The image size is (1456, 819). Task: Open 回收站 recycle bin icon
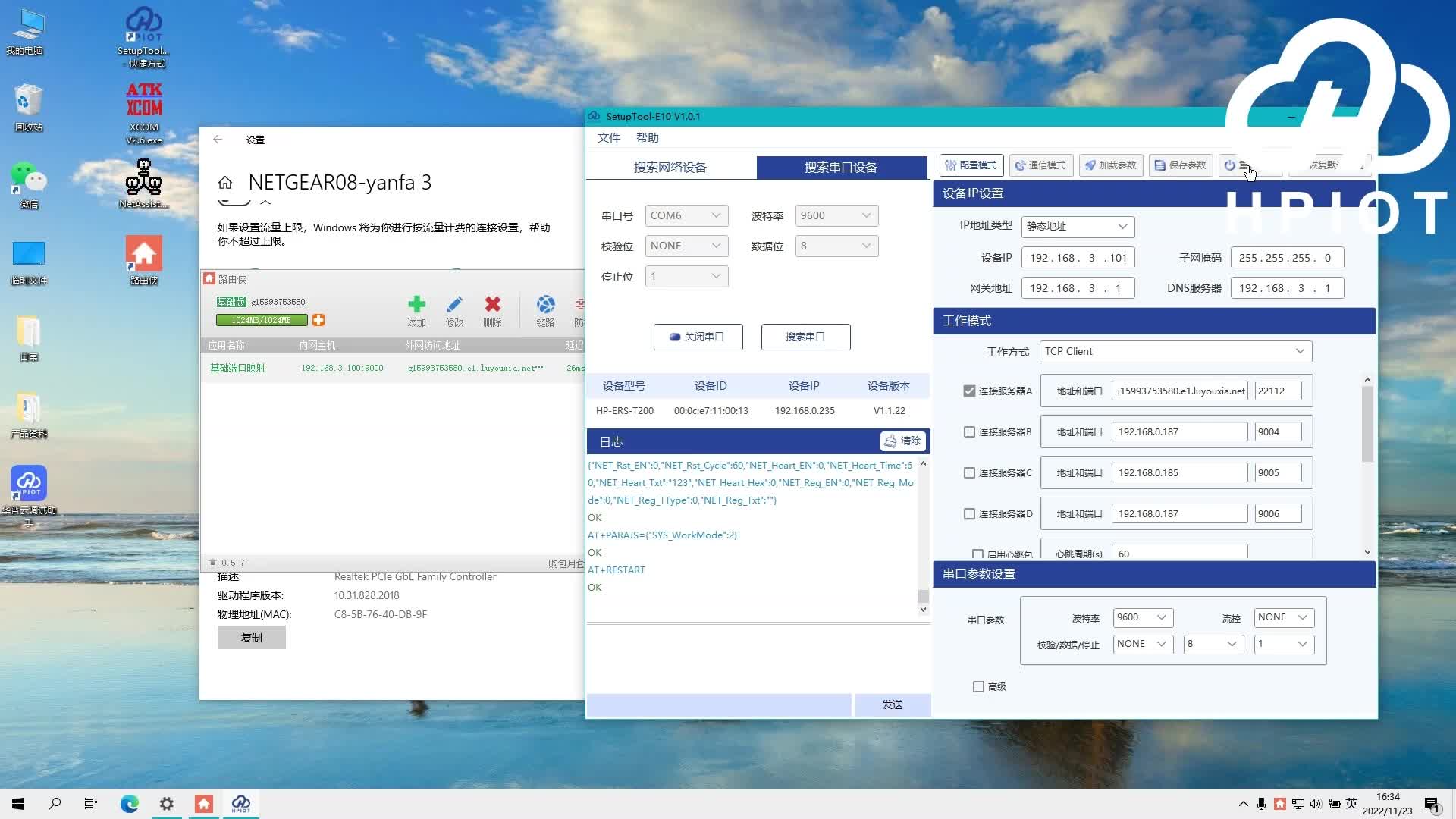coord(29,108)
